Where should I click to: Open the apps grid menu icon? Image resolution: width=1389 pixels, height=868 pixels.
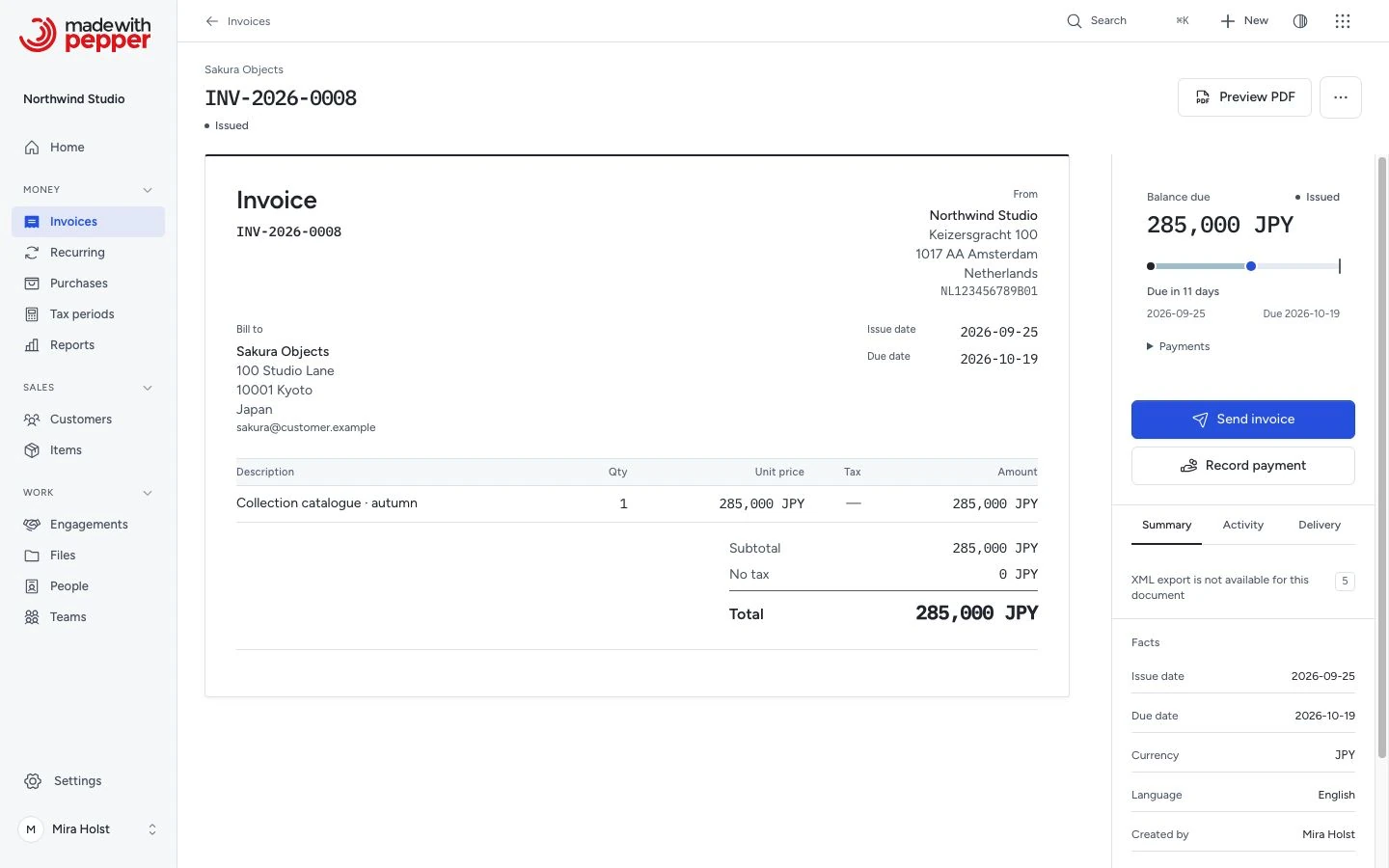pos(1343,21)
